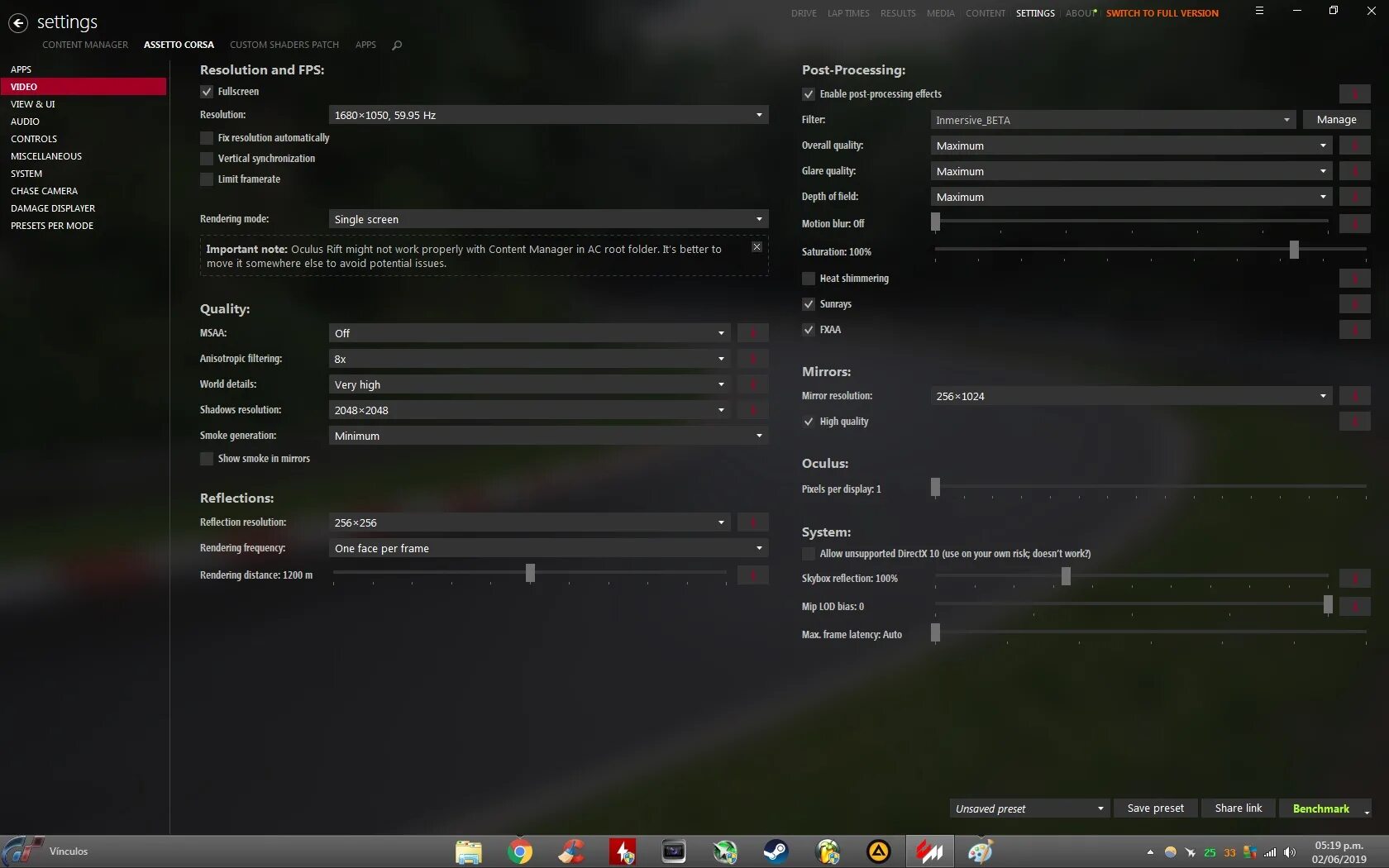
Task: Open the Mirror resolution dropdown
Action: (x=1131, y=396)
